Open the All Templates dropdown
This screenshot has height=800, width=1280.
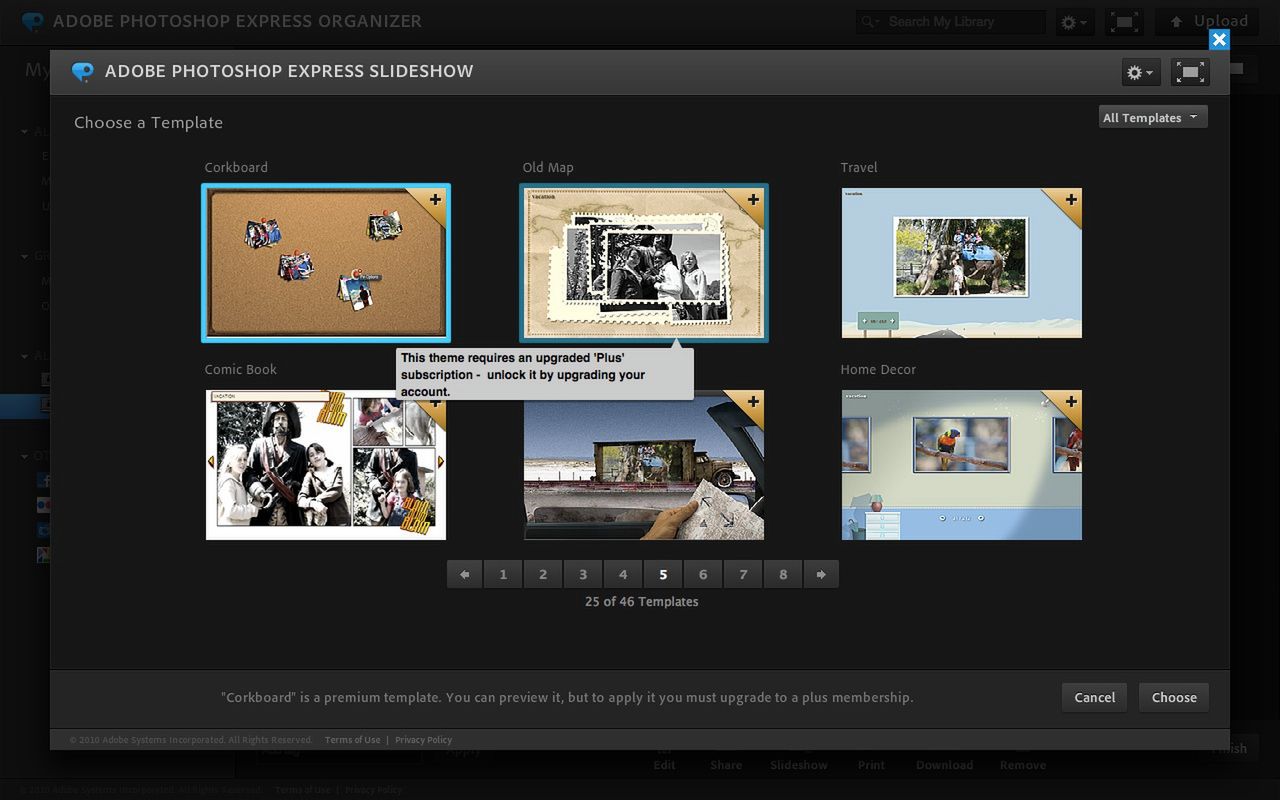click(1152, 118)
